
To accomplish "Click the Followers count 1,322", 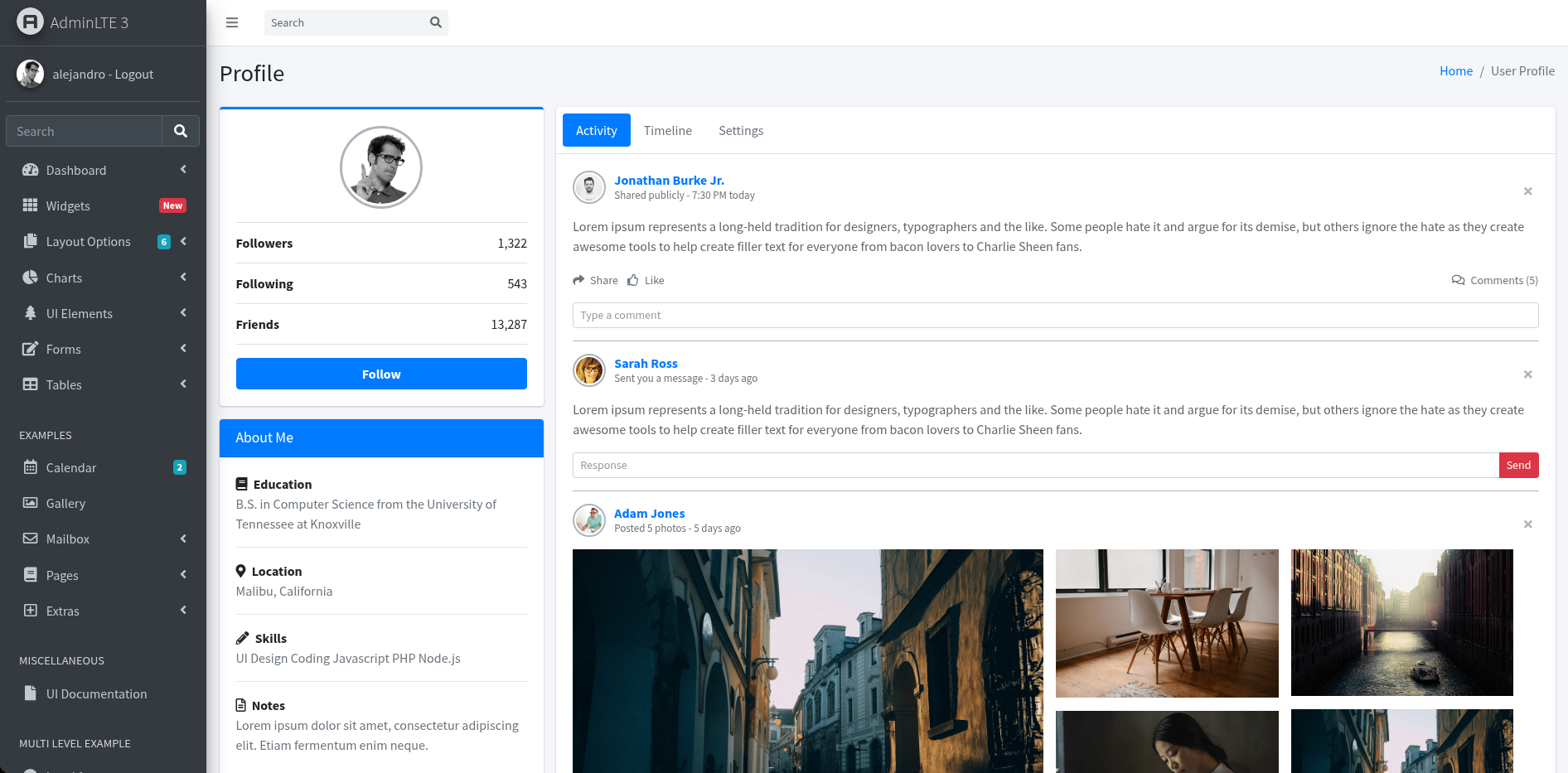I will click(x=512, y=243).
